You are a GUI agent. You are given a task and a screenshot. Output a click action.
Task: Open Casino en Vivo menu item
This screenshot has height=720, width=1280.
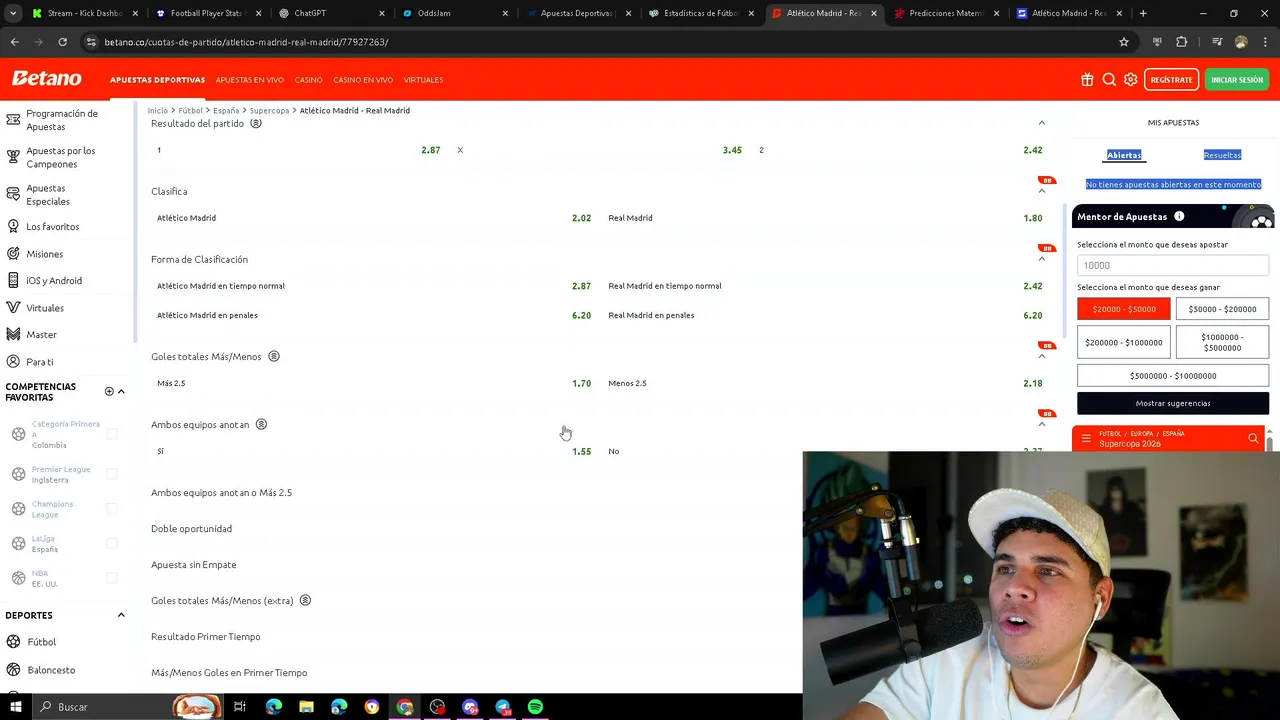(363, 80)
